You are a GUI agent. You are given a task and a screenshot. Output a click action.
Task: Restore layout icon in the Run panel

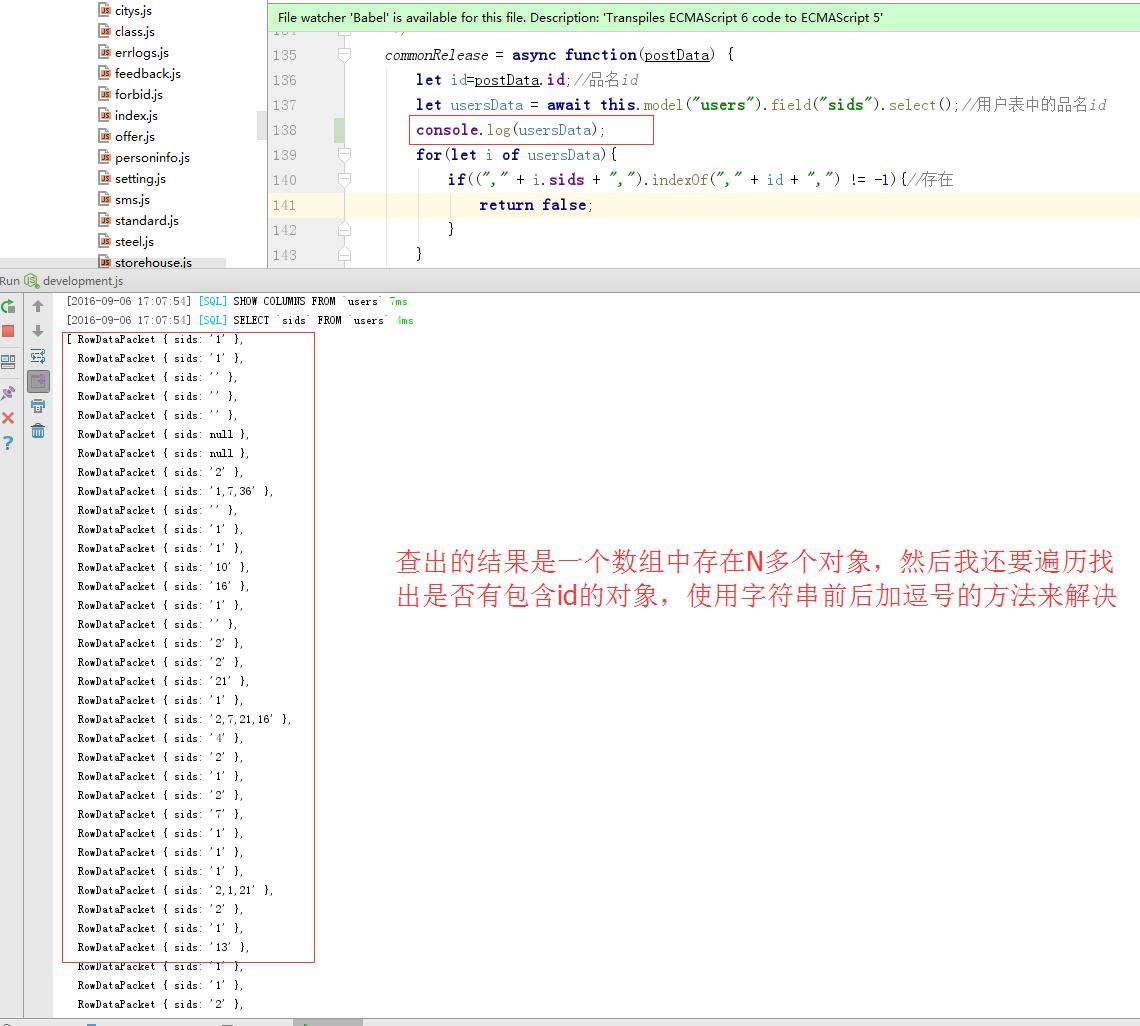pyautogui.click(x=8, y=361)
